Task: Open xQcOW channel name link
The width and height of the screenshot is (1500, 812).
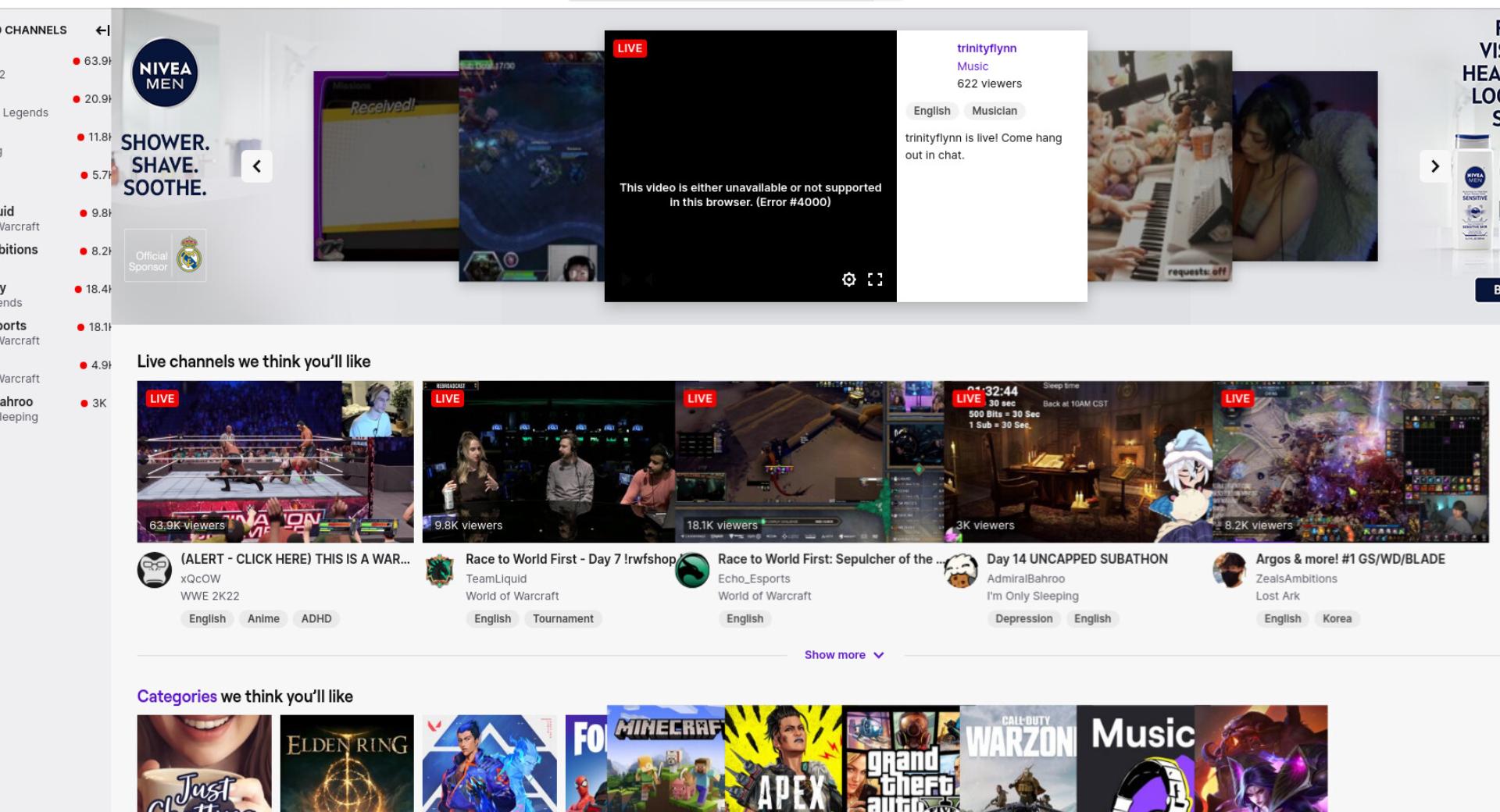Action: click(201, 579)
